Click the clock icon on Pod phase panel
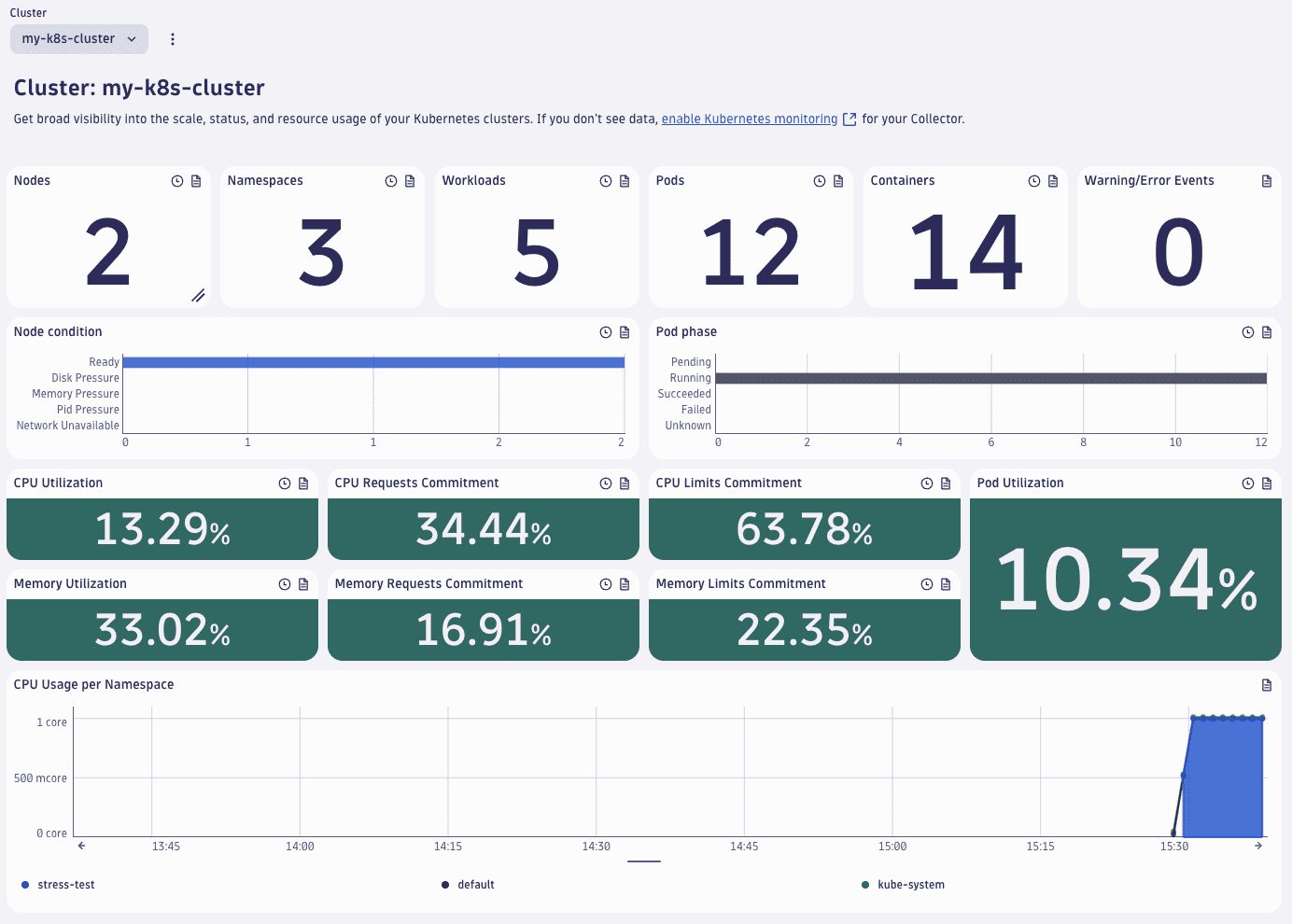Viewport: 1292px width, 924px height. click(x=1248, y=332)
